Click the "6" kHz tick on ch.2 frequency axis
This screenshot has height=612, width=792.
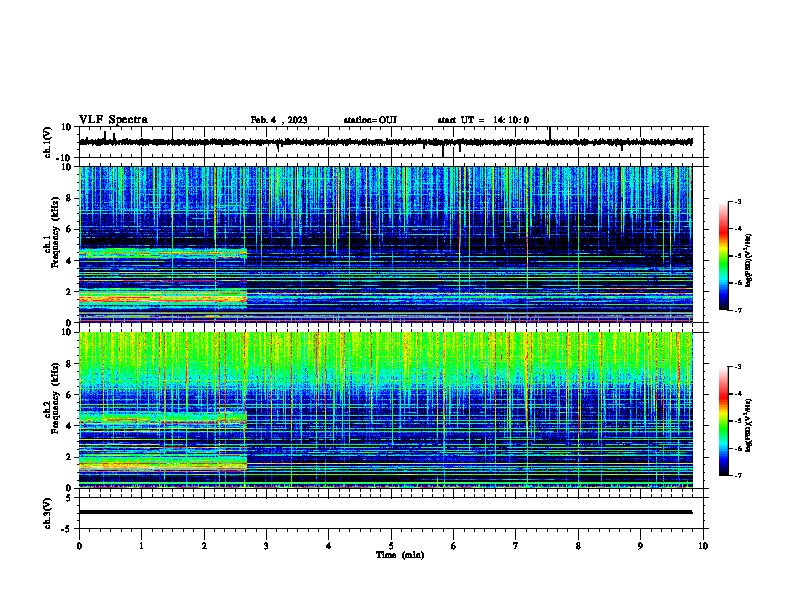pos(71,394)
